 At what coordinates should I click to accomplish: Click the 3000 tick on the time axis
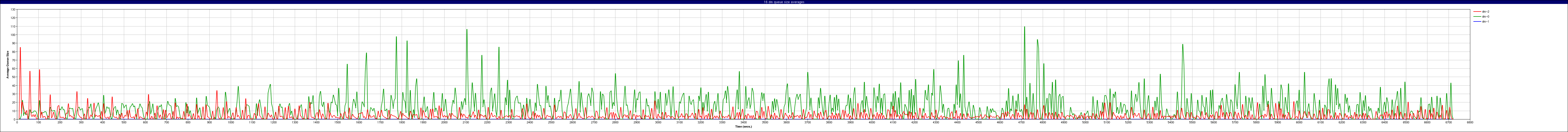[658, 122]
